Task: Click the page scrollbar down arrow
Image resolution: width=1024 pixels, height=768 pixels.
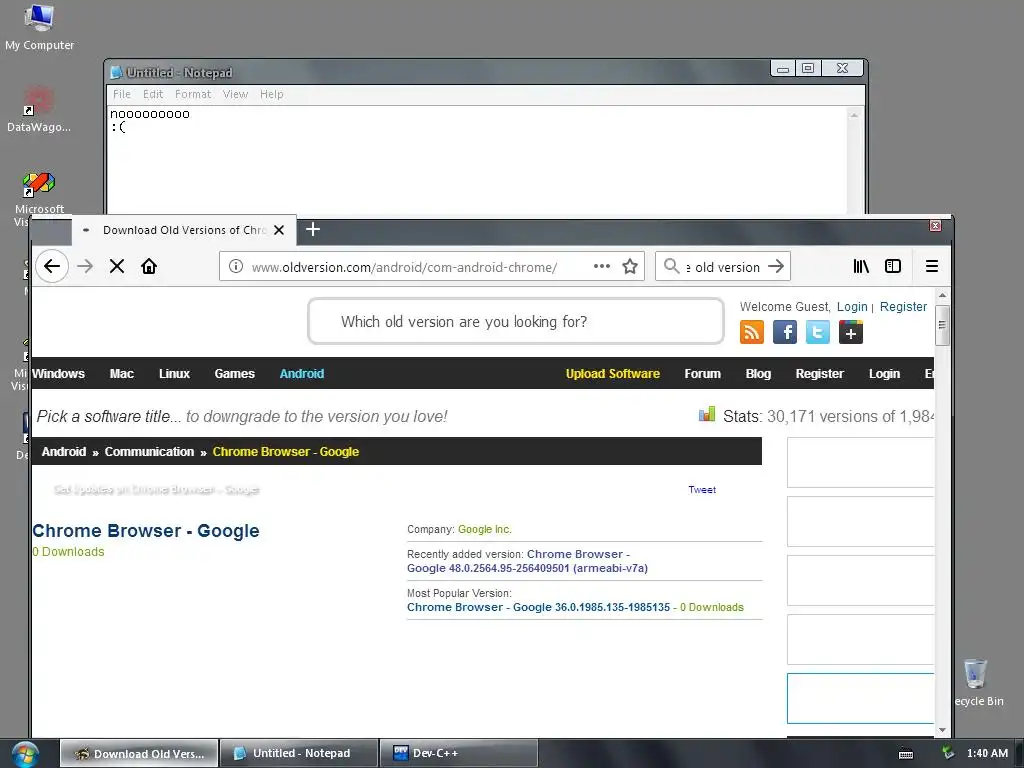Action: click(942, 730)
